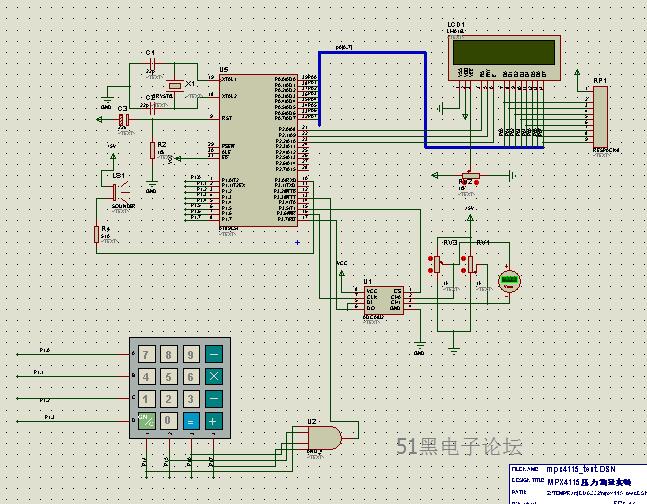Click the RV2 contrast potentiometer body

click(x=469, y=175)
